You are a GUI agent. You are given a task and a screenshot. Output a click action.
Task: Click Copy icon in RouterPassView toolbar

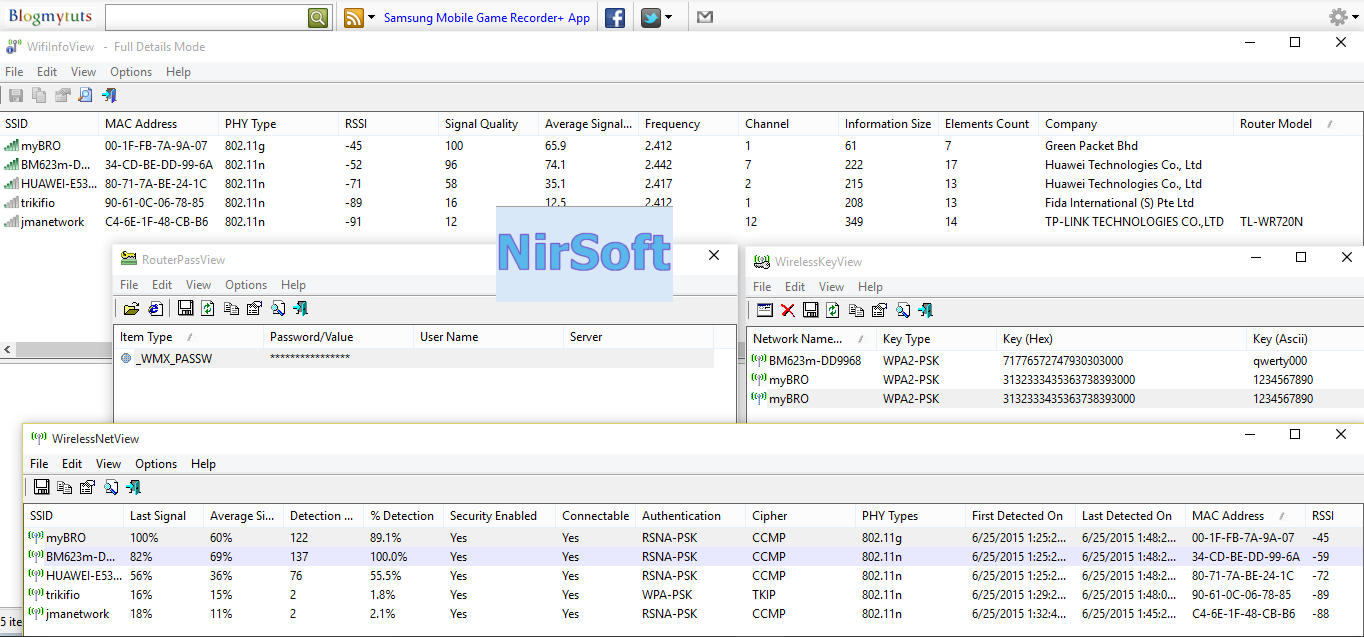point(231,309)
